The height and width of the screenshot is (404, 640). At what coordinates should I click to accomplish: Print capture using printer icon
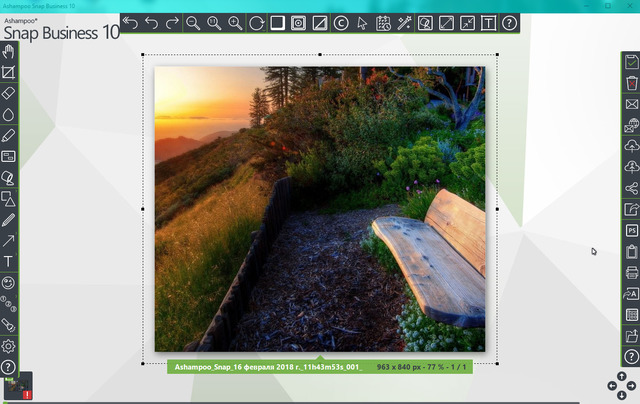pyautogui.click(x=631, y=272)
